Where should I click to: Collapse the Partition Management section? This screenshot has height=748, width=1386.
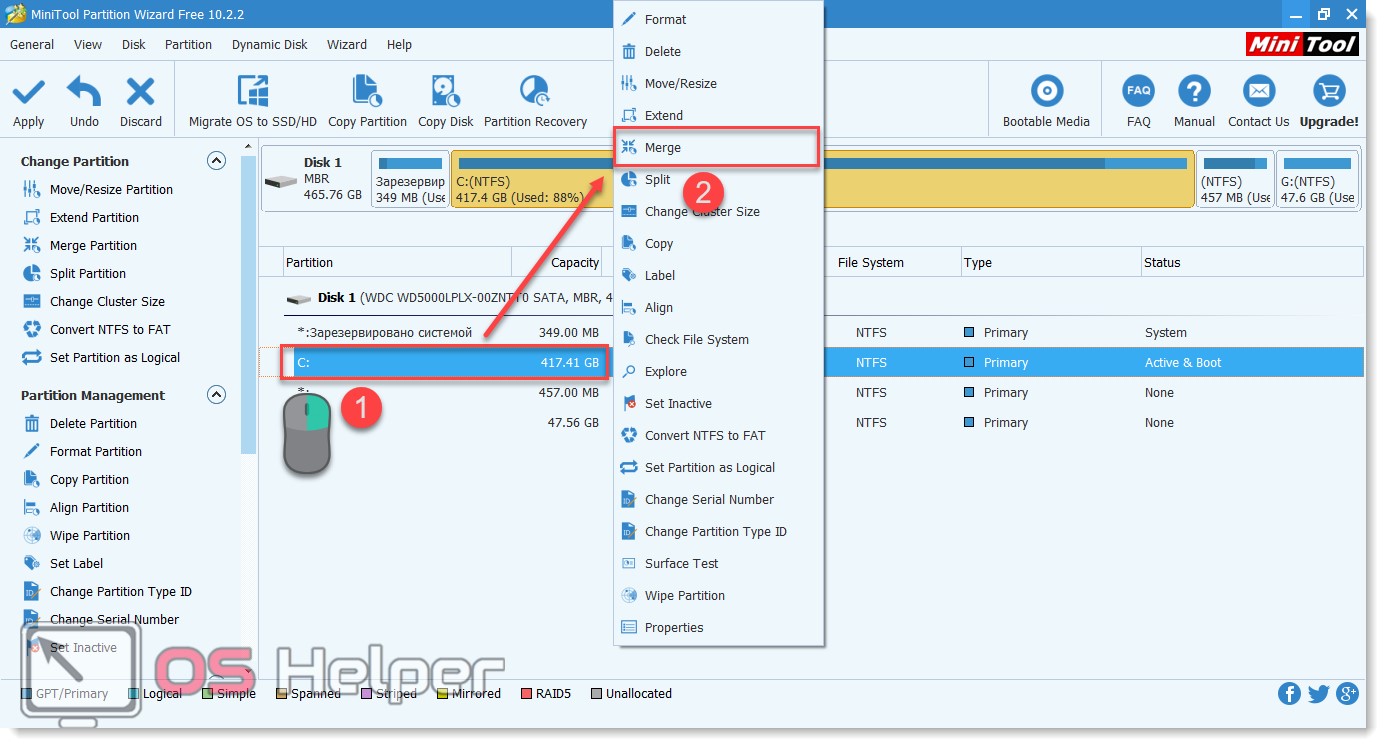(x=216, y=395)
